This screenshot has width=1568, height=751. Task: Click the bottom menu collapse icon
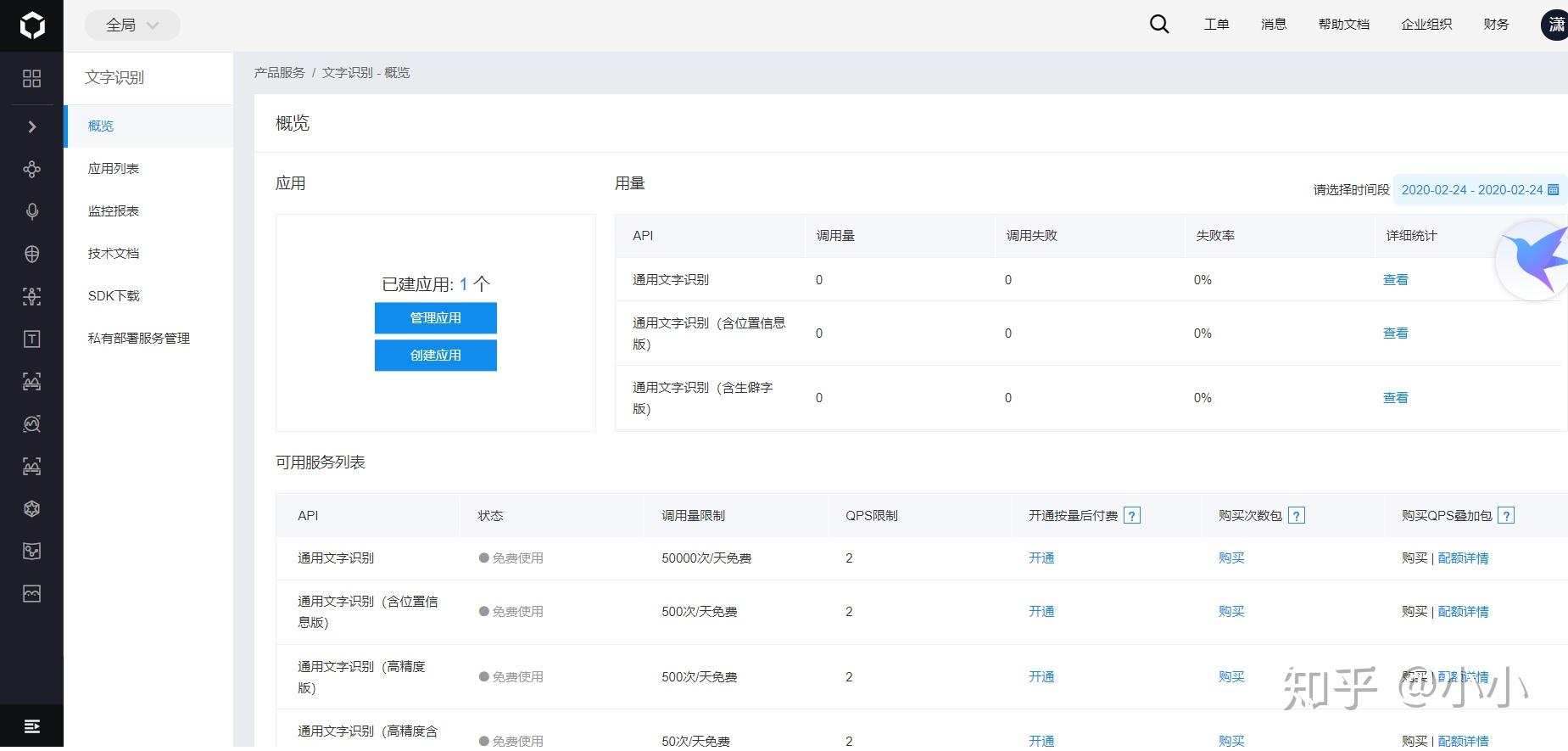pos(31,726)
